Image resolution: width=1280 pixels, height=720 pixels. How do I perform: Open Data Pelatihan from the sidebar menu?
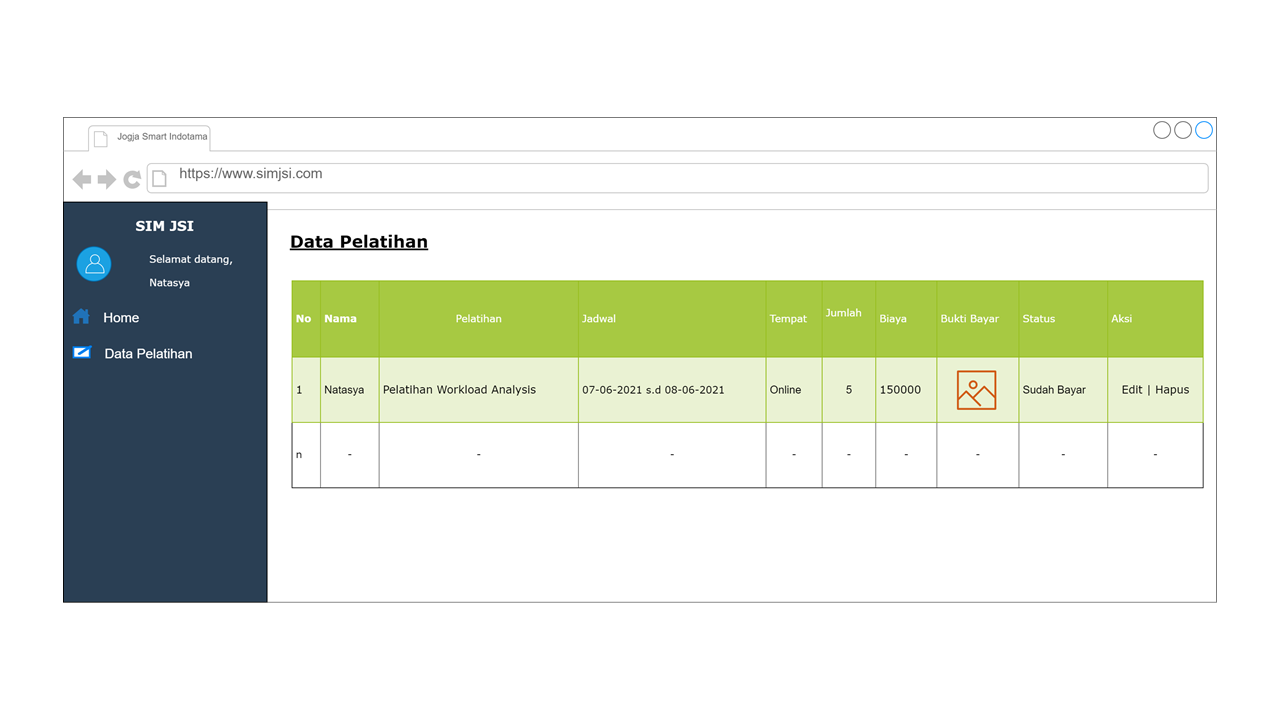click(148, 354)
